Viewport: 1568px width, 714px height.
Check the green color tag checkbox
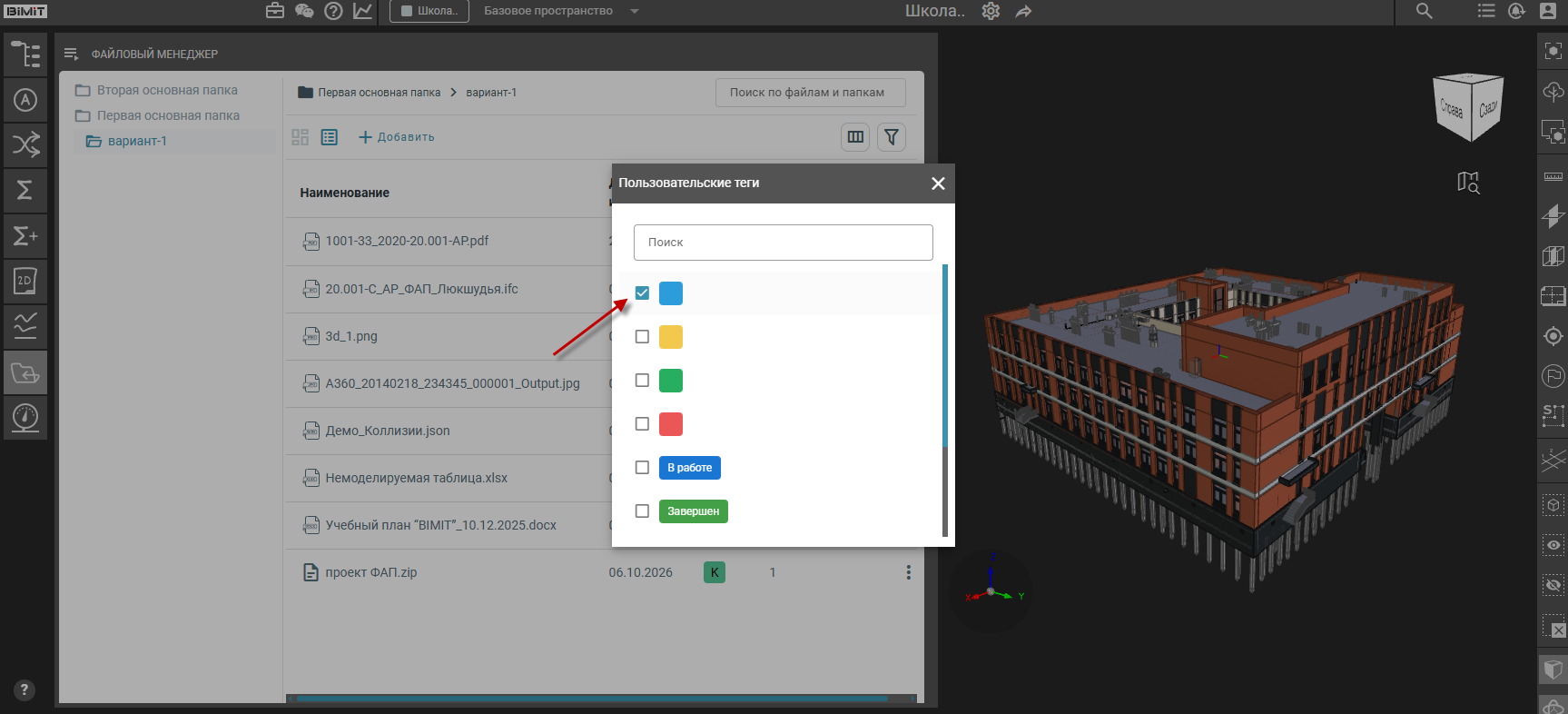click(x=642, y=380)
